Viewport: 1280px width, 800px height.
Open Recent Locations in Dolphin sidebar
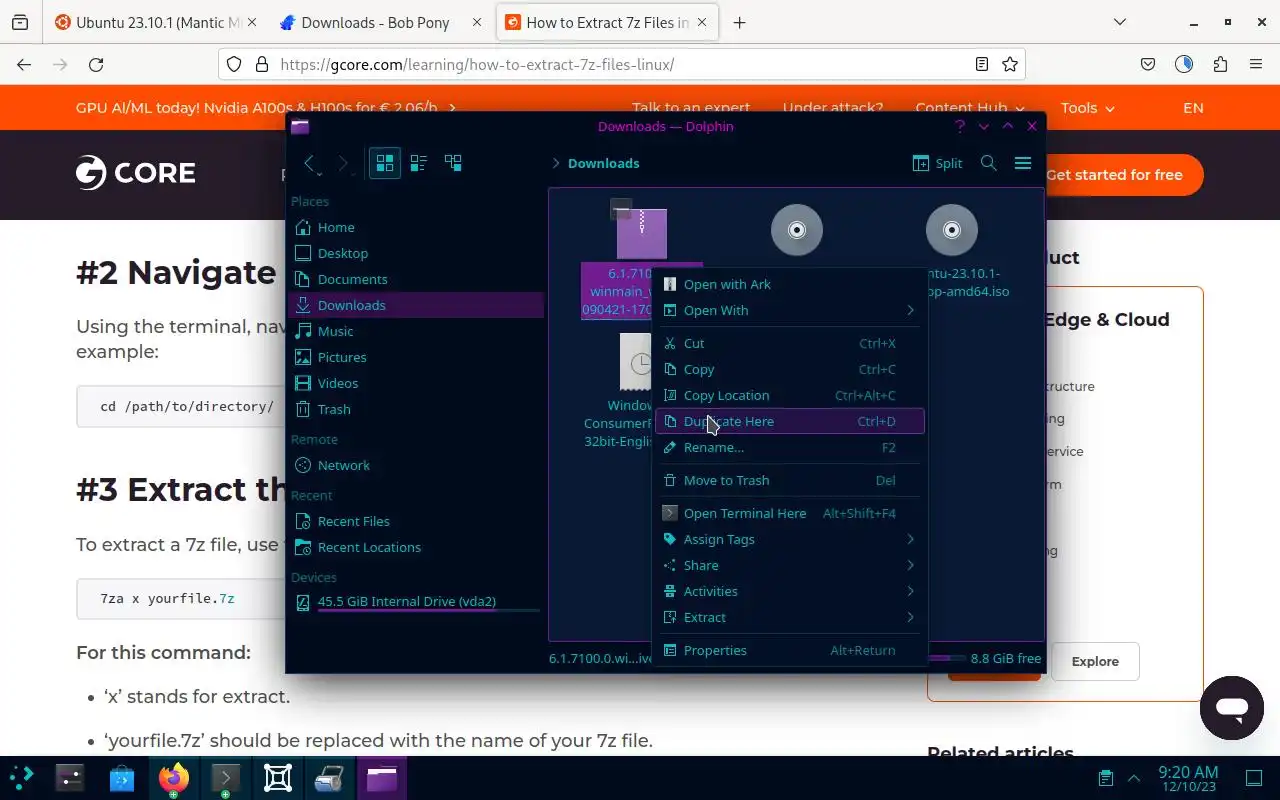pos(416,547)
